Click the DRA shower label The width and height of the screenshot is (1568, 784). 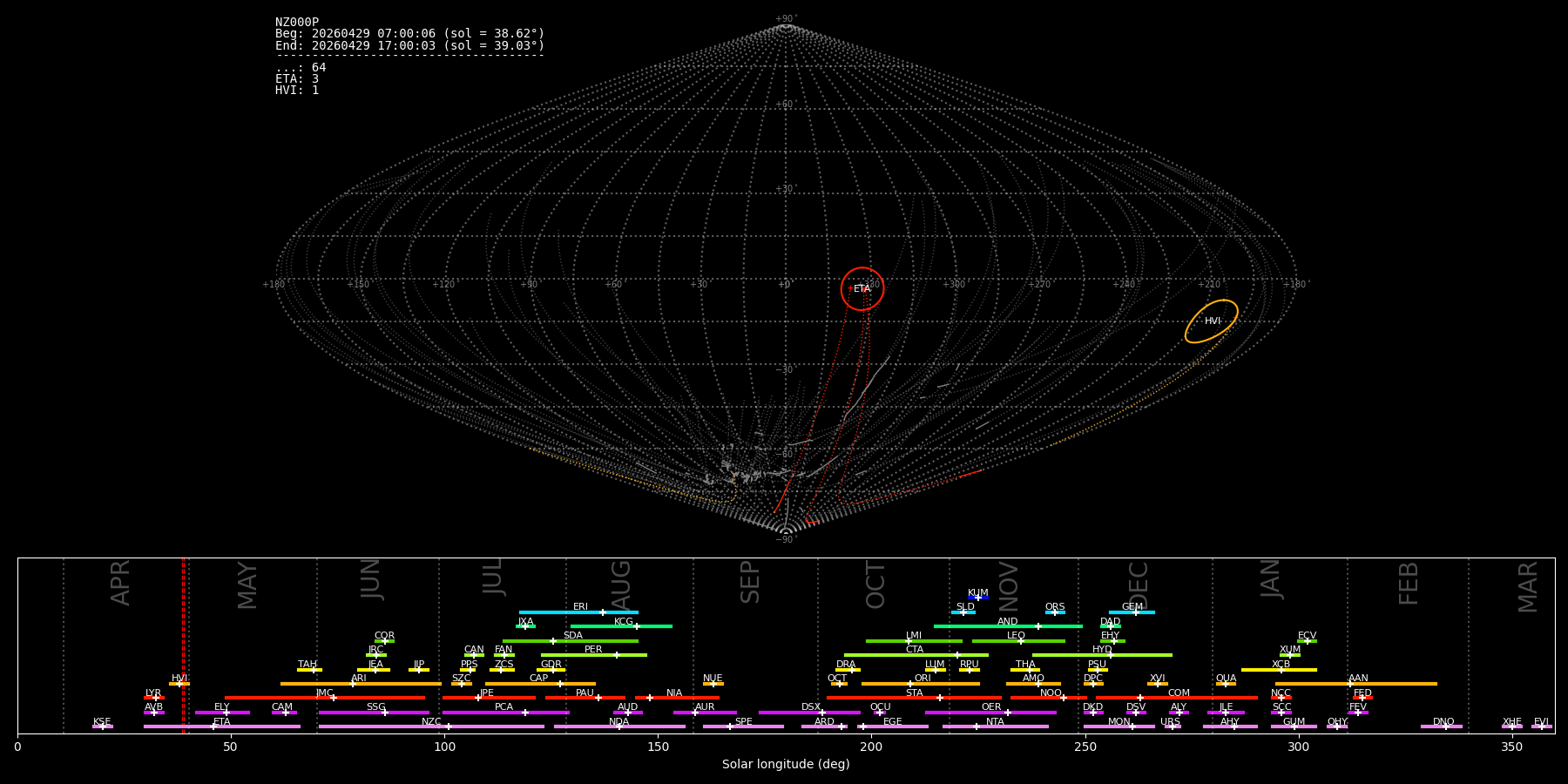846,665
